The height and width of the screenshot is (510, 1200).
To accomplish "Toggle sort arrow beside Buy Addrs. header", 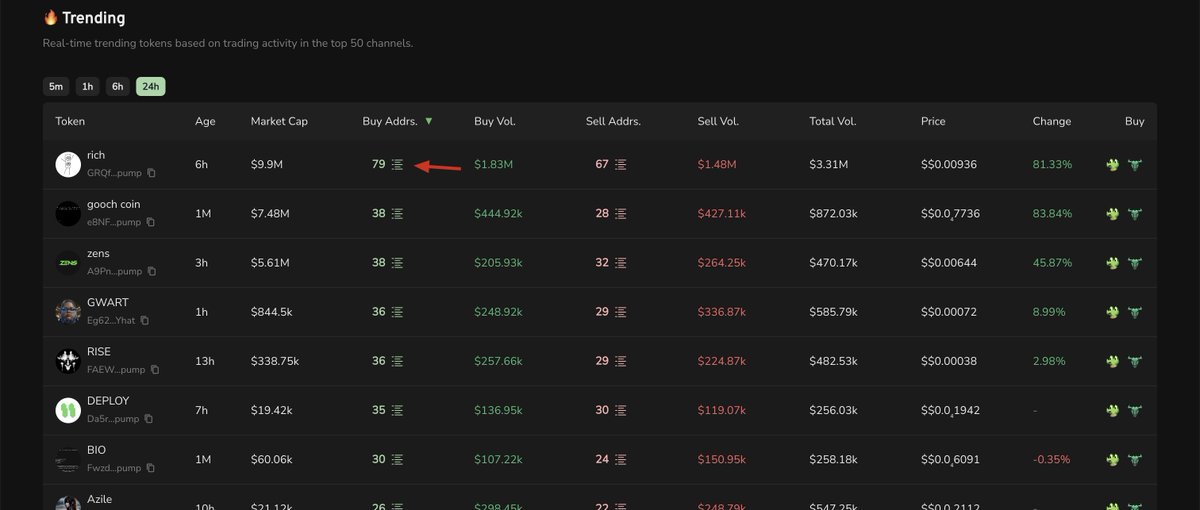I will click(429, 121).
